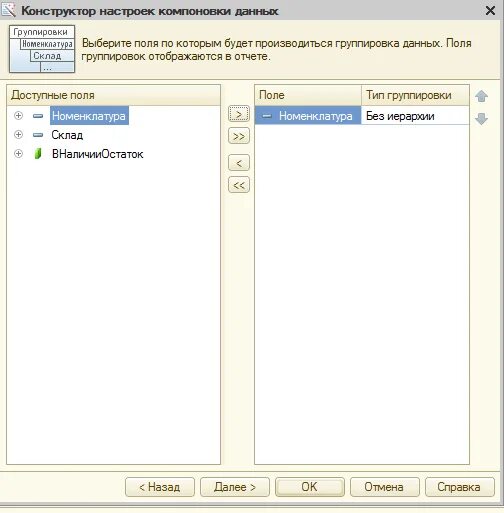Click the dash icon in the selected Номенклатура row
The image size is (504, 513).
(x=267, y=116)
